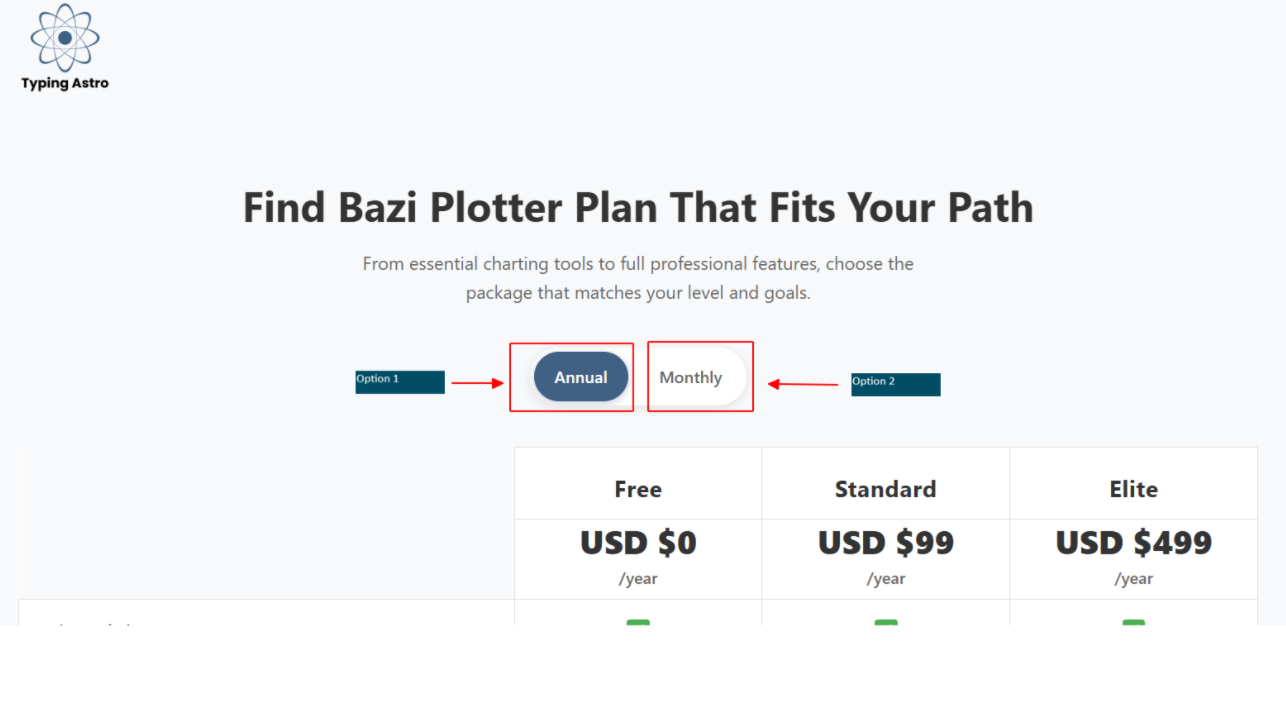Viewport: 1286px width, 703px height.
Task: Click the USD $99 price
Action: (885, 543)
